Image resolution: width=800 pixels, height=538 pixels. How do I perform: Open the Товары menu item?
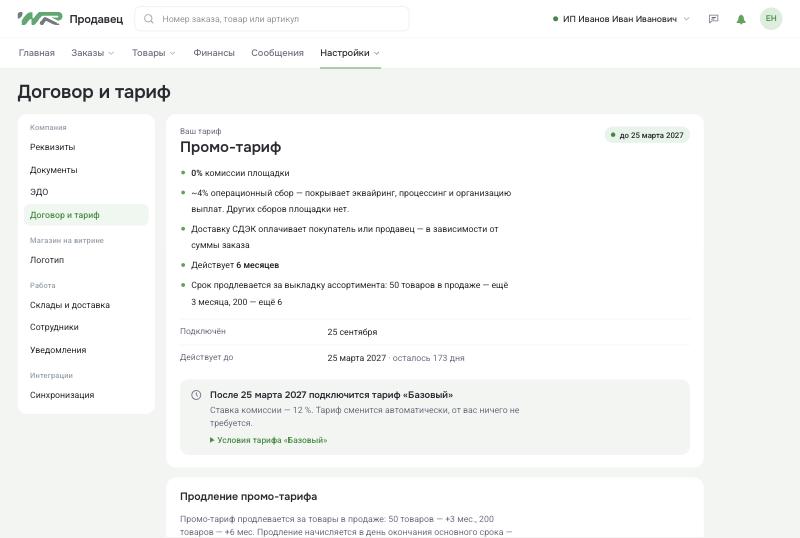tap(148, 53)
